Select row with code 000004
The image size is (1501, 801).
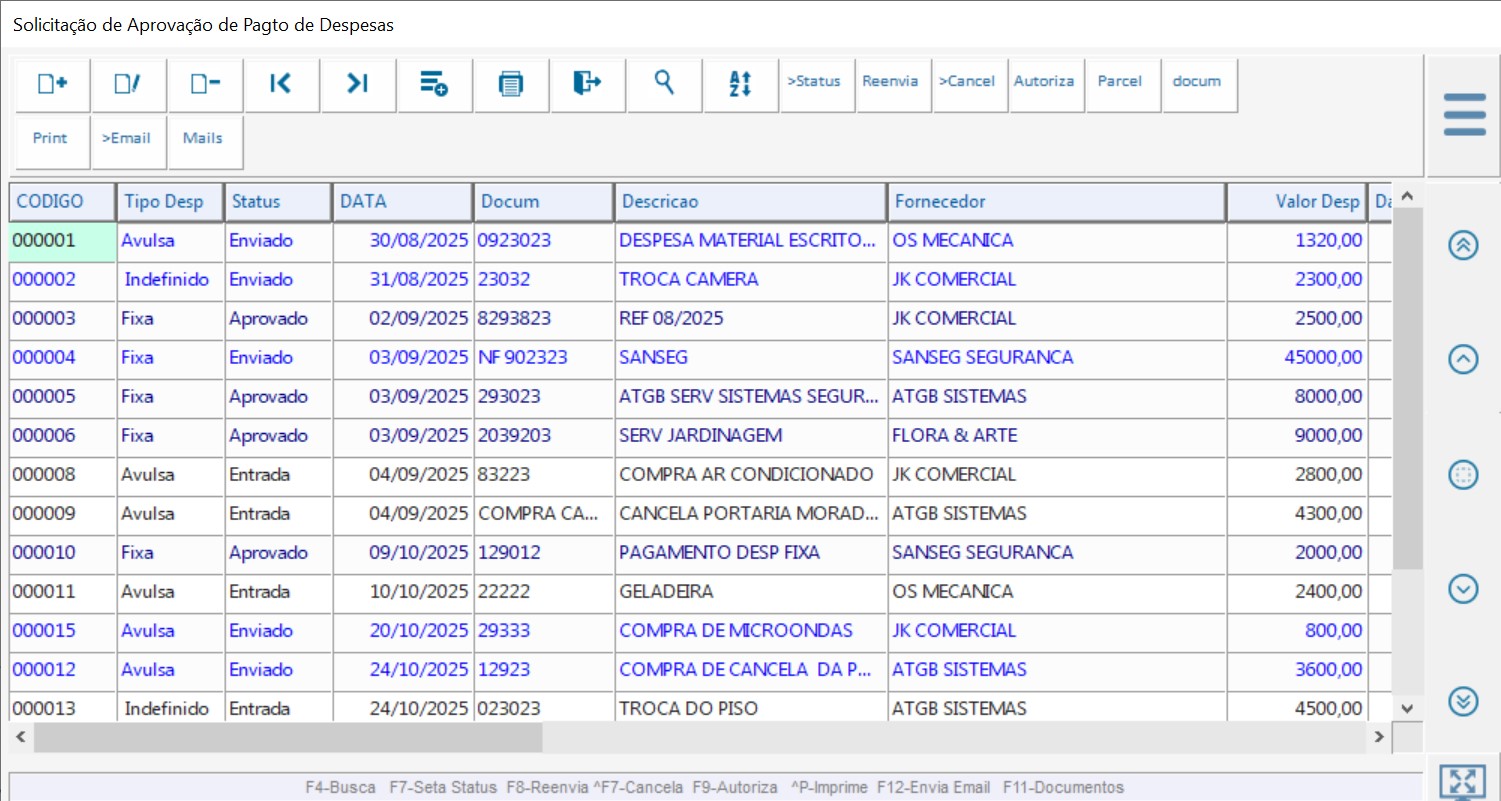click(44, 358)
